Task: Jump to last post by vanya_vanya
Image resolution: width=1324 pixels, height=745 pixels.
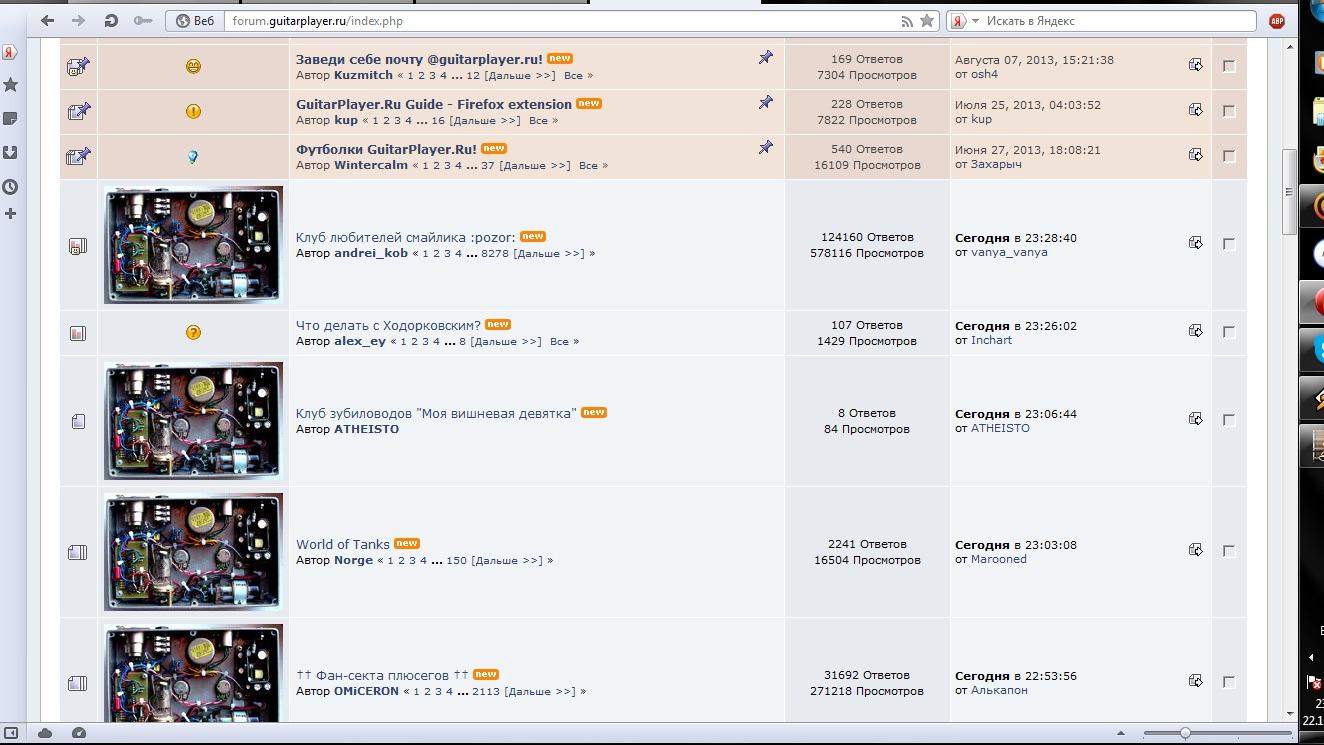Action: tap(1196, 243)
